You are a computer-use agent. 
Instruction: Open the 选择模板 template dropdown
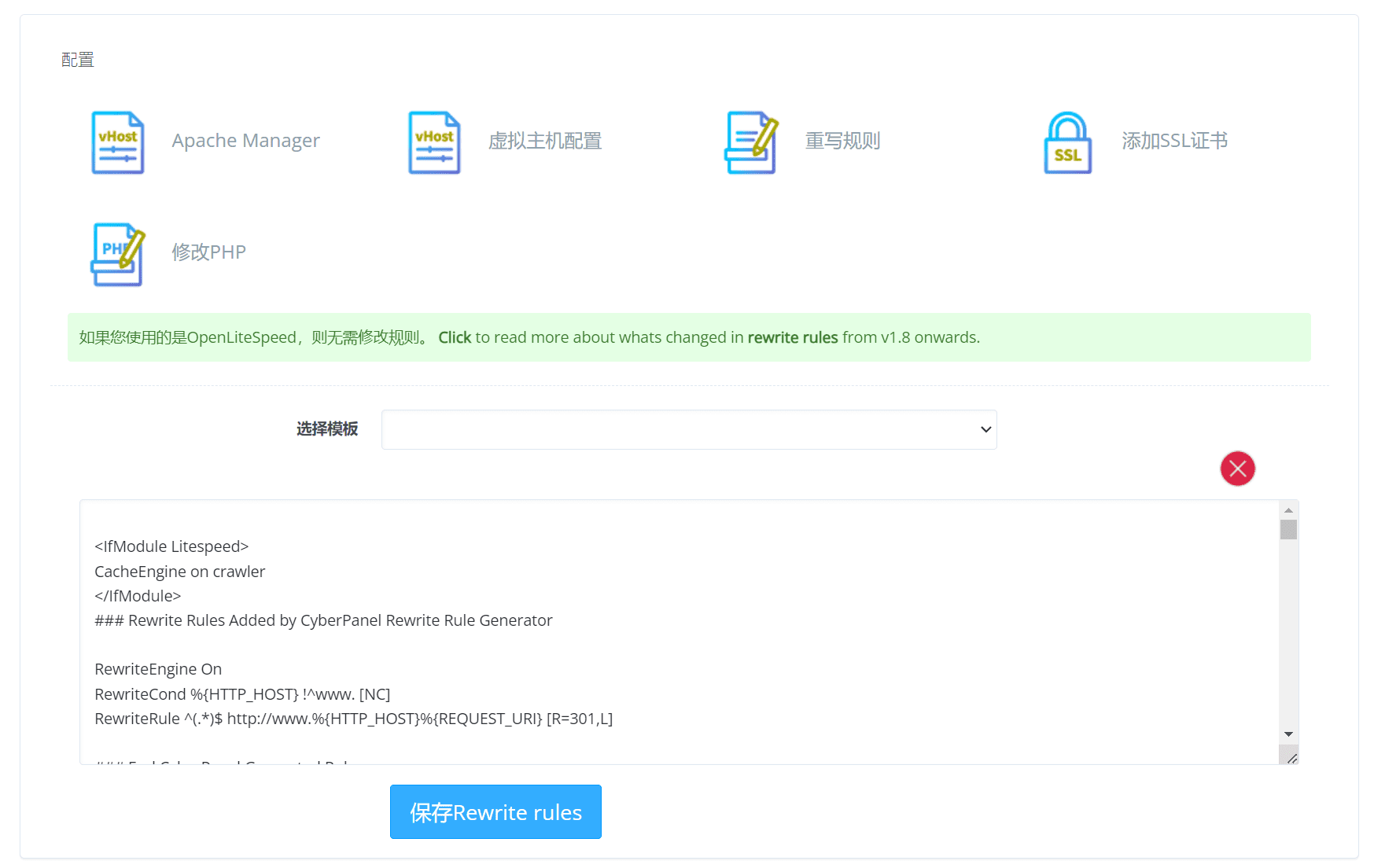point(688,429)
